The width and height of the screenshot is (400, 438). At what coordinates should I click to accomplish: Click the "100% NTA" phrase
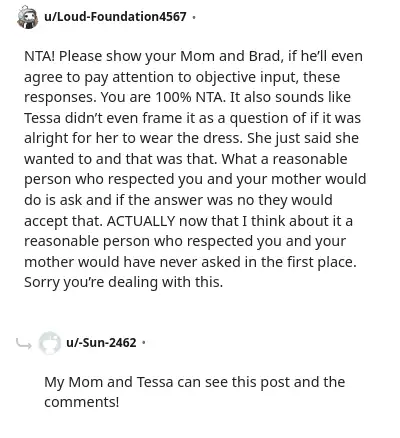190,97
